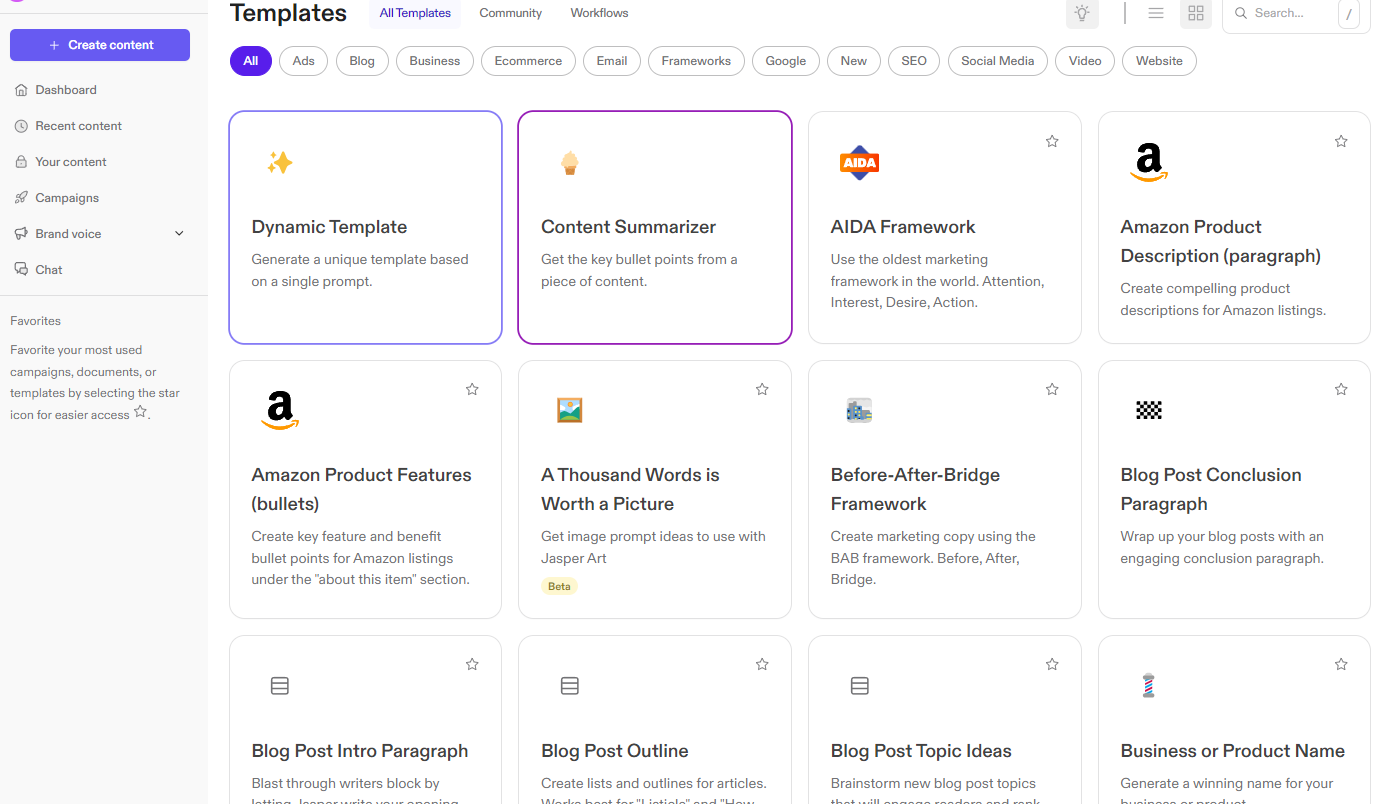Screen dimensions: 1374x804
Task: Click the sparkle icon on the Dynamic Template card
Action: [280, 162]
